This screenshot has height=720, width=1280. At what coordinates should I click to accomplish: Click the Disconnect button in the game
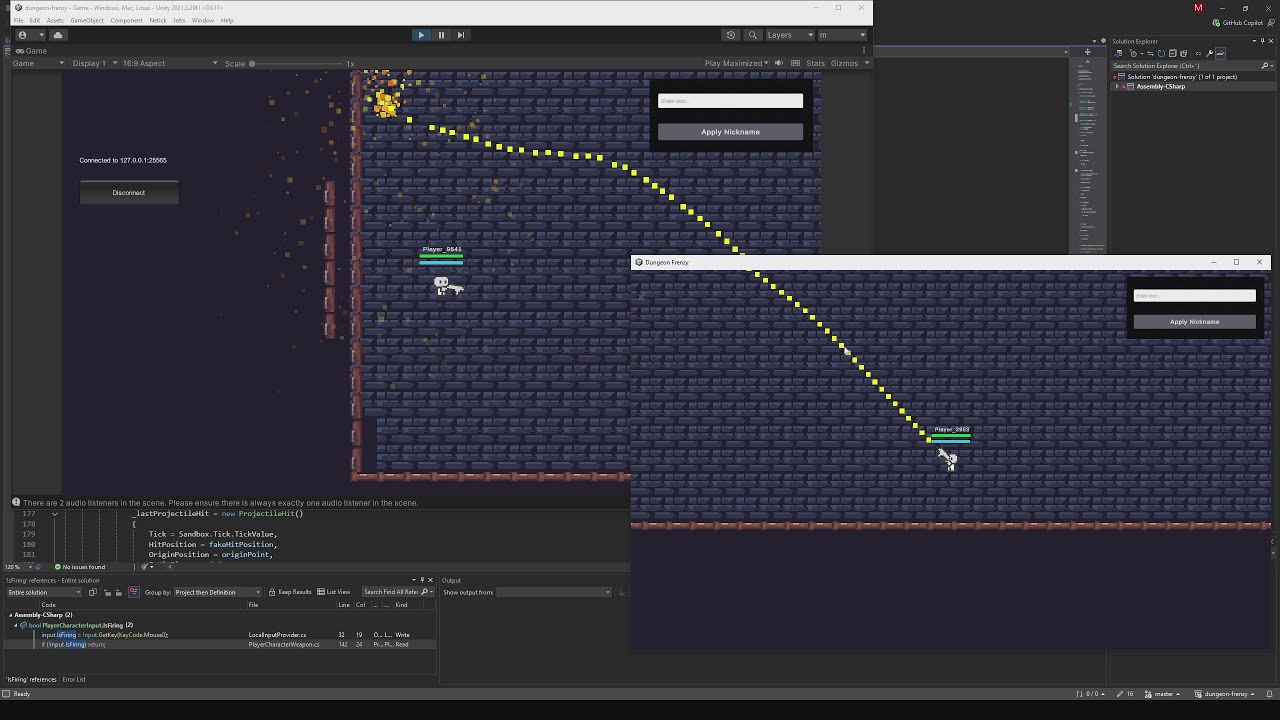coord(129,193)
